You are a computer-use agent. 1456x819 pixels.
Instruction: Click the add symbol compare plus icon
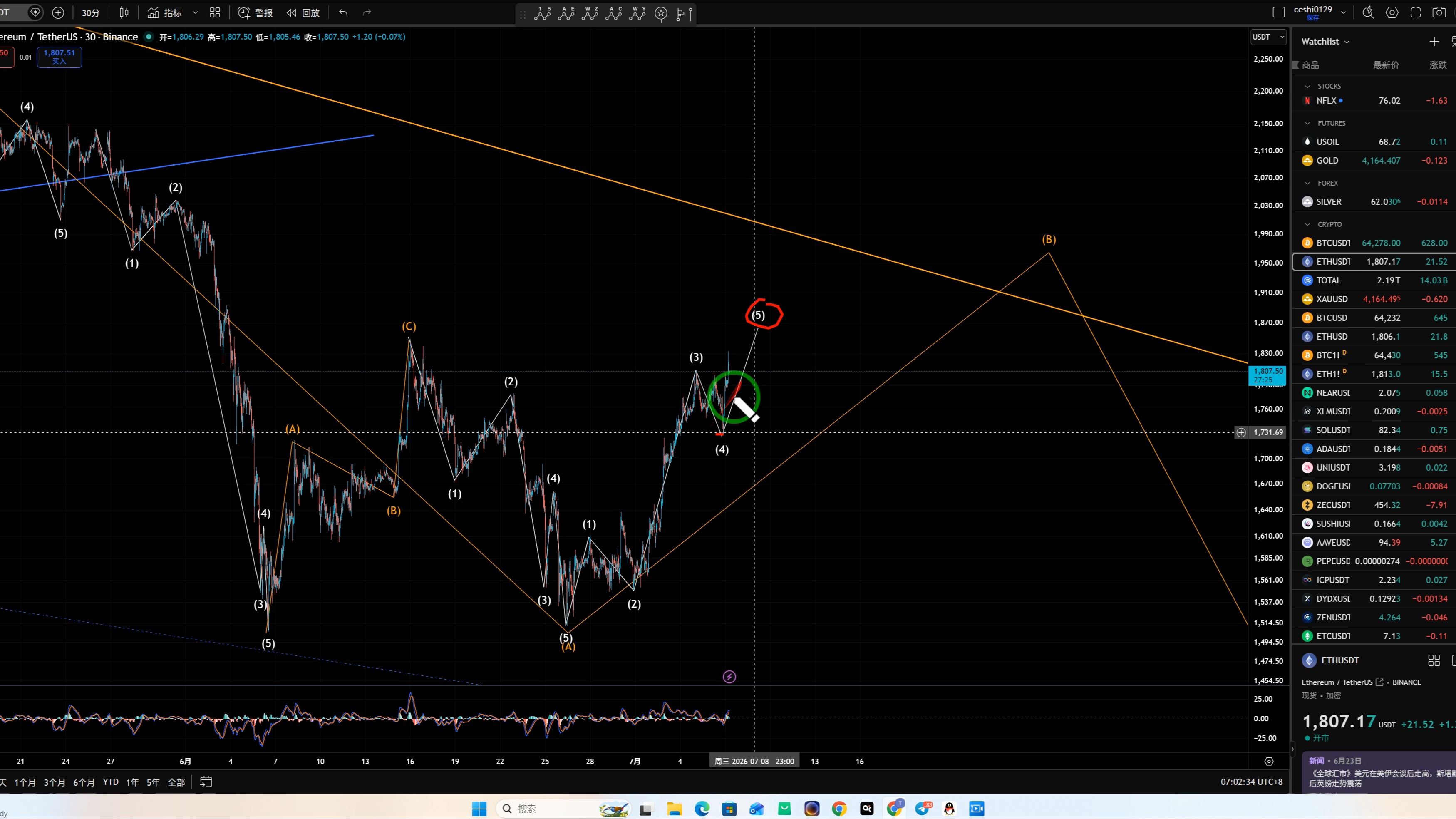[58, 12]
